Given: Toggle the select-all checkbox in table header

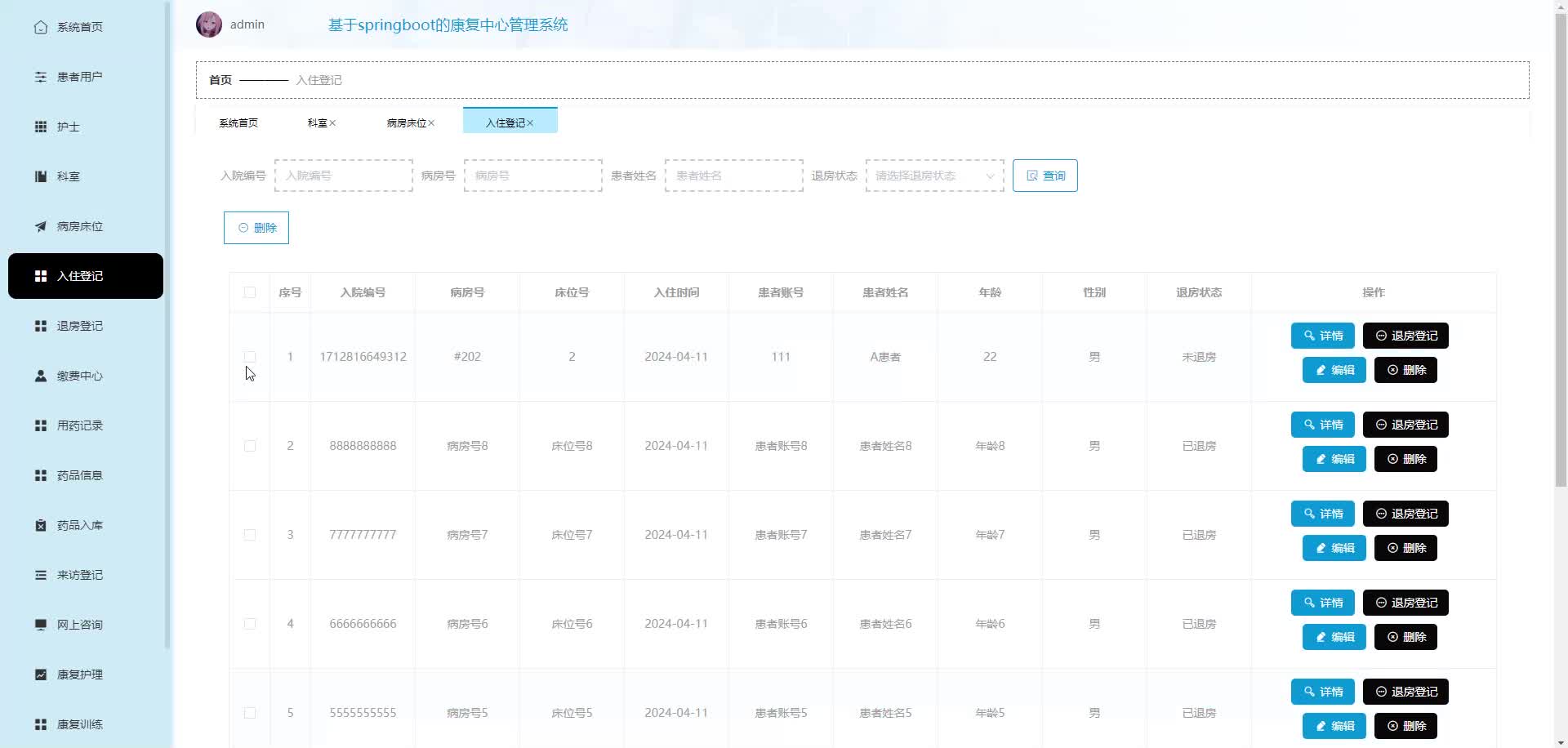Looking at the screenshot, I should 250,292.
